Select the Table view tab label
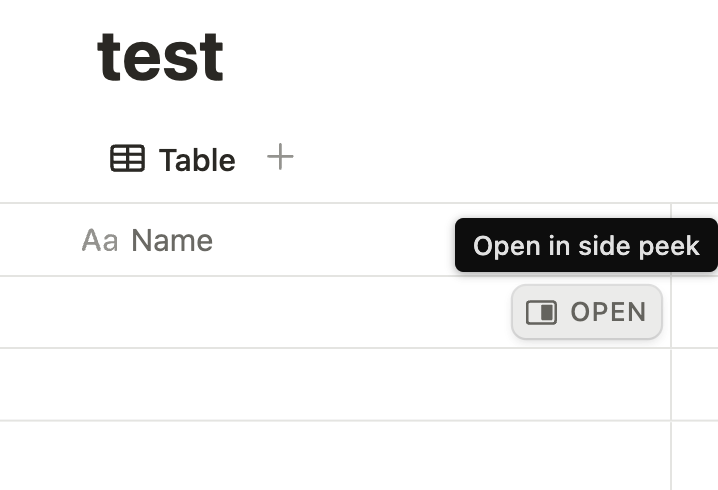This screenshot has width=718, height=490. click(x=197, y=160)
